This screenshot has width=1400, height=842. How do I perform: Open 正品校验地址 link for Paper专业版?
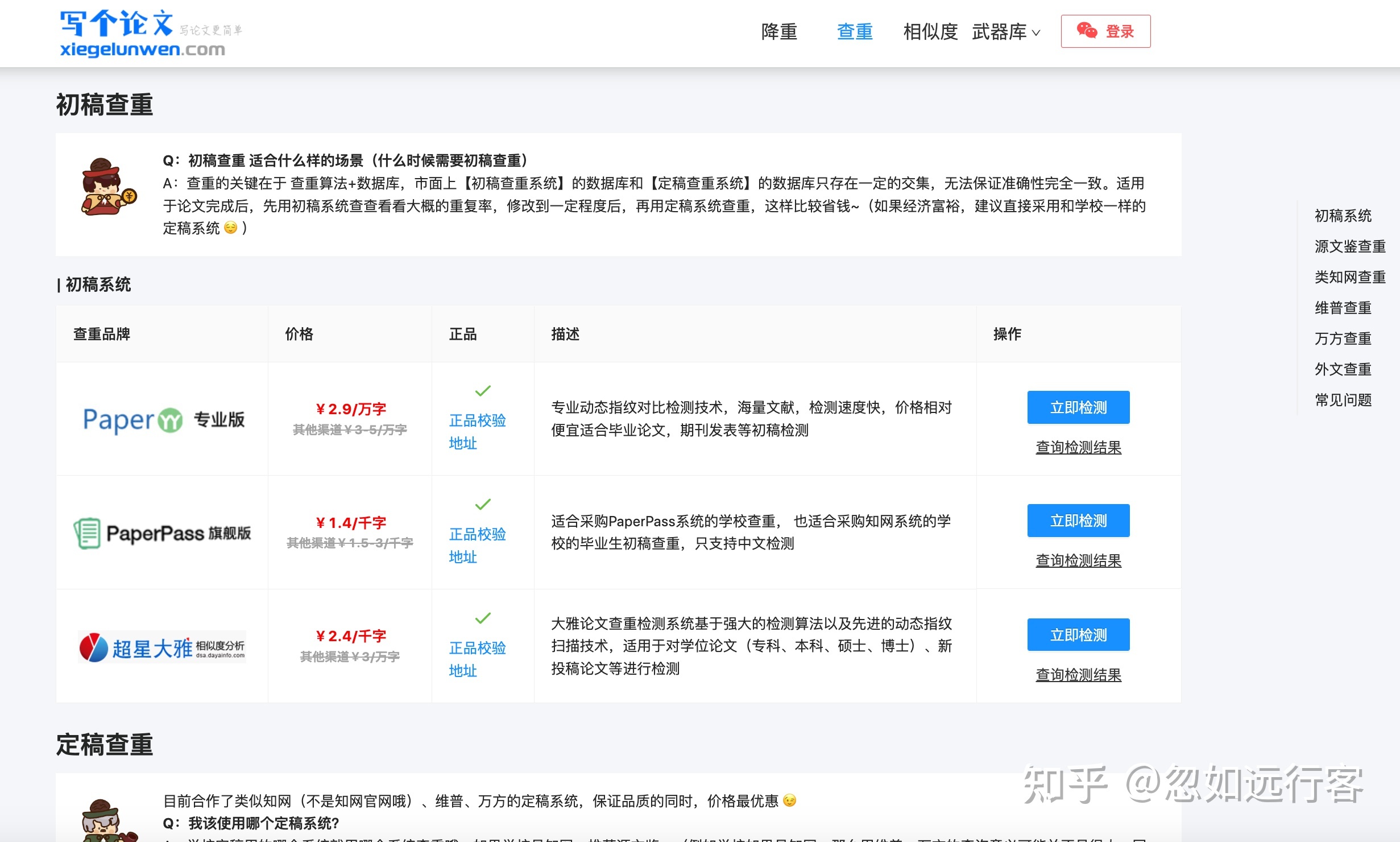(477, 432)
